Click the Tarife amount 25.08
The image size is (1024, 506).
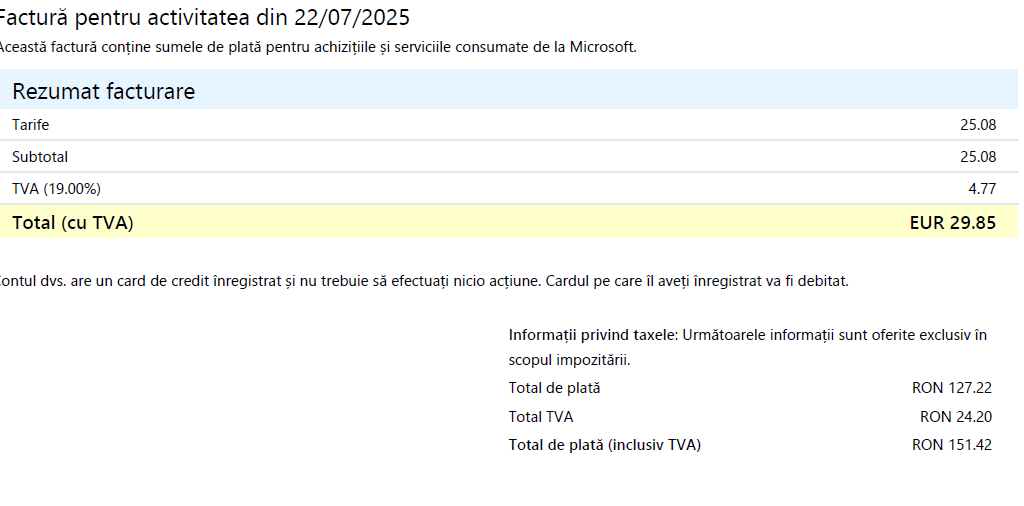978,125
